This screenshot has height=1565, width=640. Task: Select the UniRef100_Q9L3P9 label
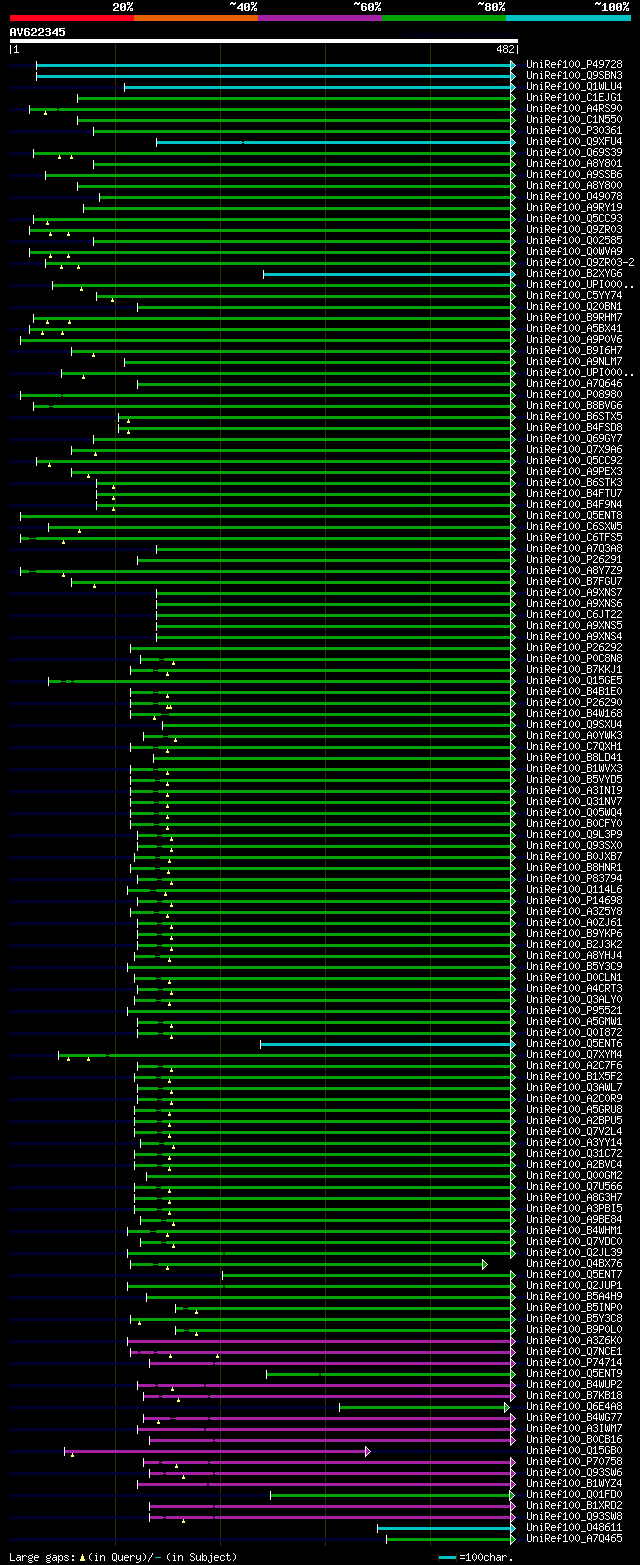pos(574,835)
